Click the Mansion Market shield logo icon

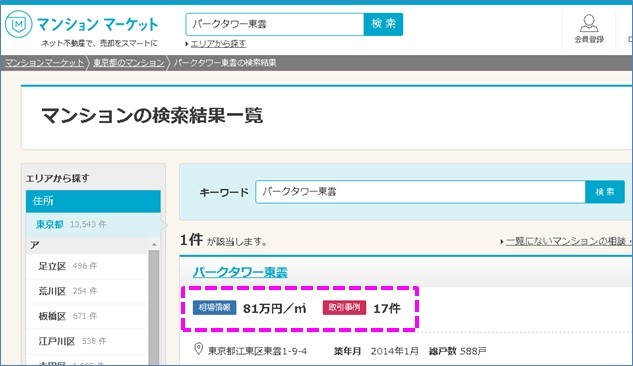18,24
